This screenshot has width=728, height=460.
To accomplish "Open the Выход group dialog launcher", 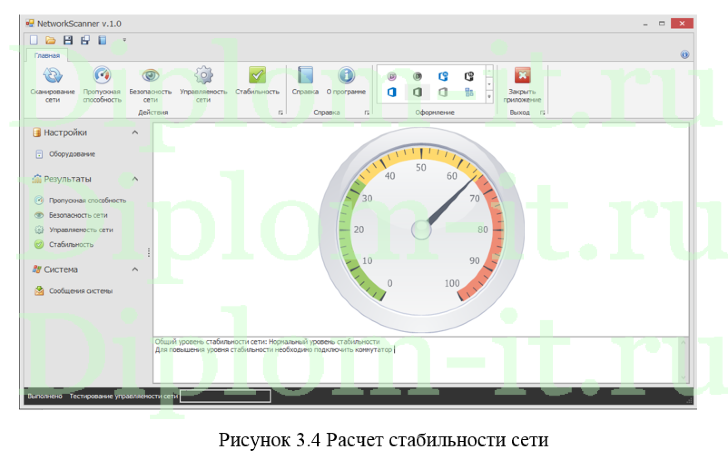I will tap(542, 112).
